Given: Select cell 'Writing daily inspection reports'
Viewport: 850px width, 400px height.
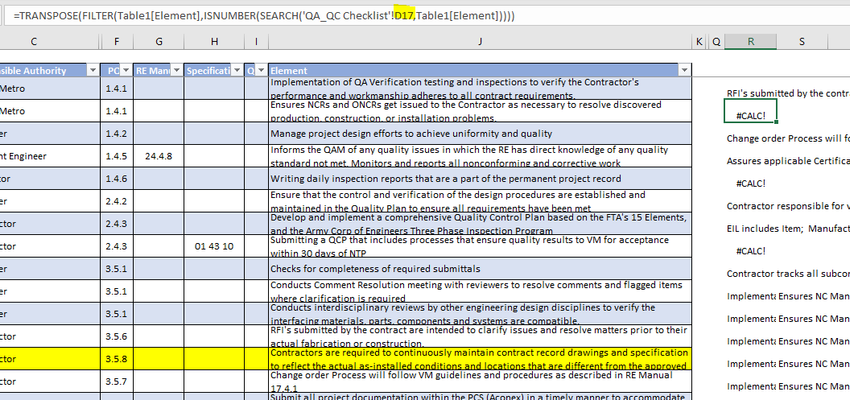Looking at the screenshot, I should (x=480, y=178).
